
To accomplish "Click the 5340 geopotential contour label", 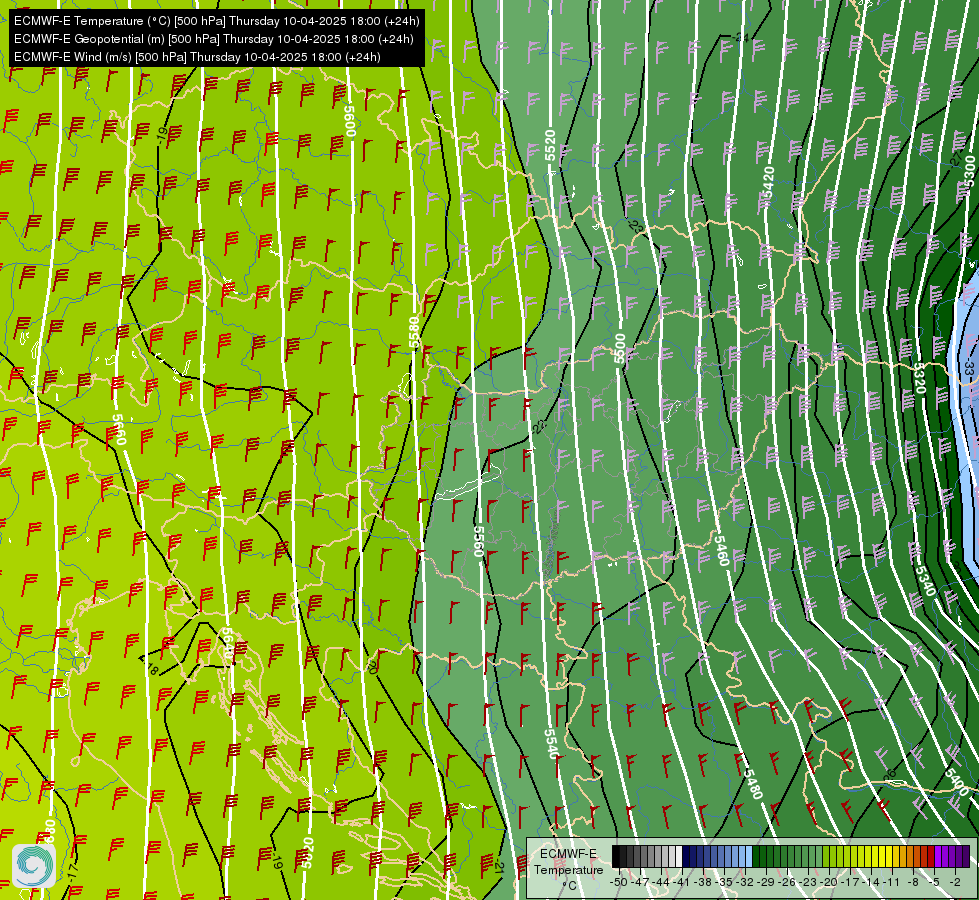I will 925,580.
